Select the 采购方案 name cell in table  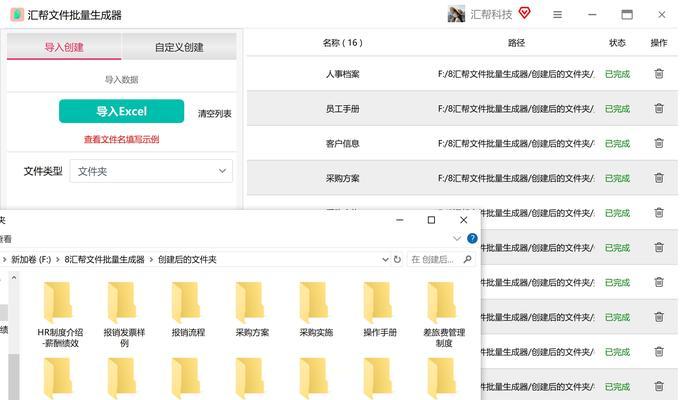click(342, 179)
